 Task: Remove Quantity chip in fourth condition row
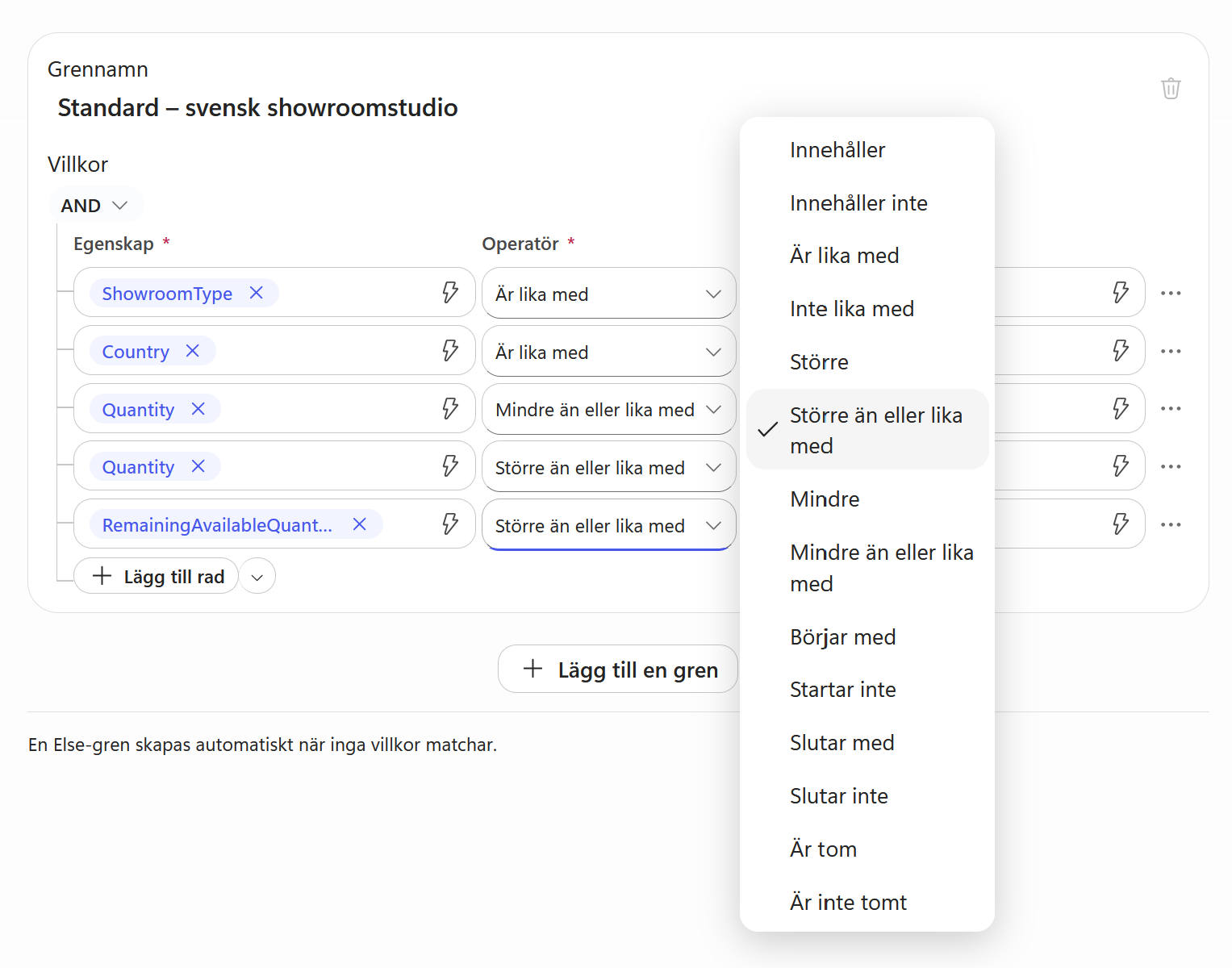(x=198, y=466)
